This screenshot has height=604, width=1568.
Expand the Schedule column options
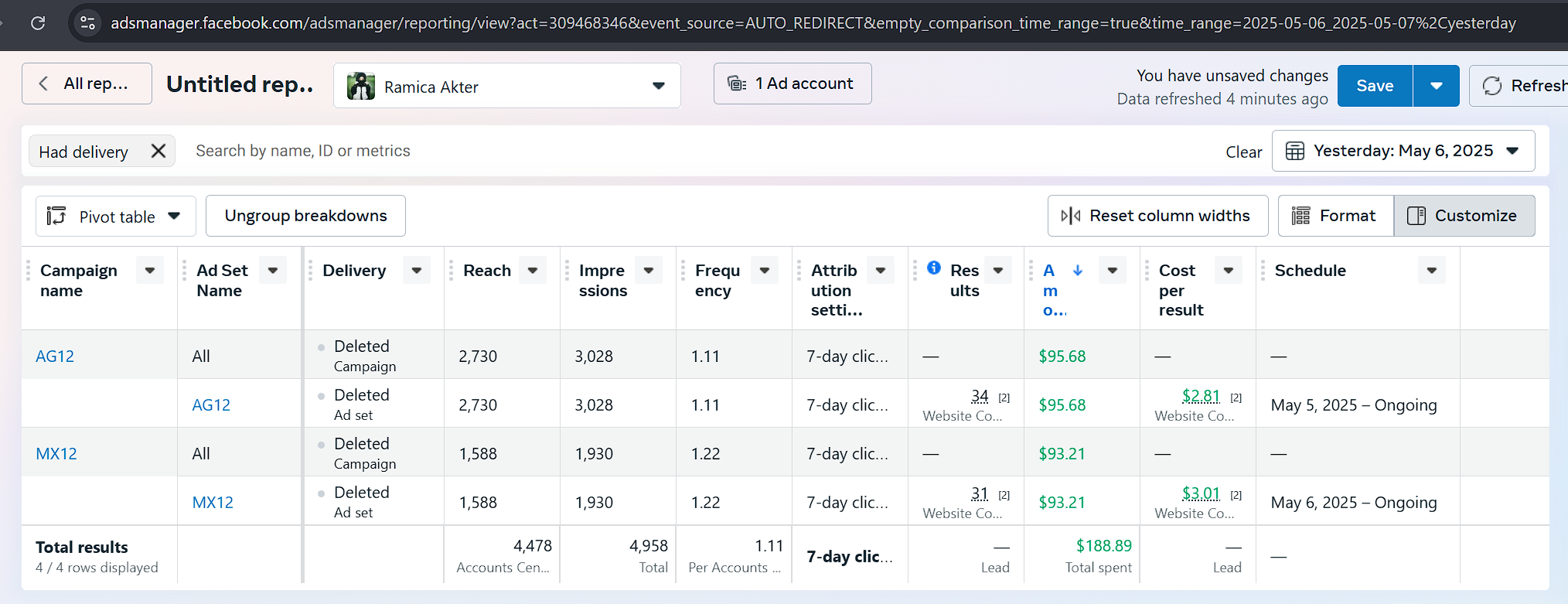pos(1431,271)
